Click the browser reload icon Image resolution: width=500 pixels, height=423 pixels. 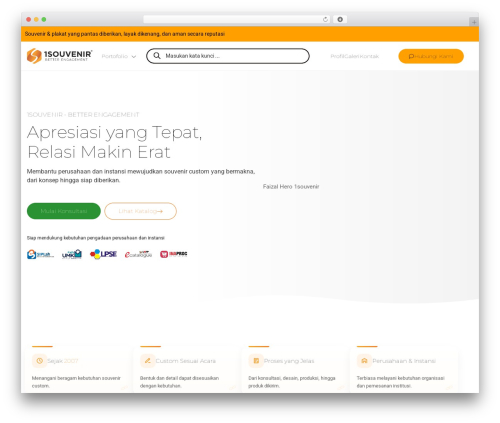[x=325, y=19]
